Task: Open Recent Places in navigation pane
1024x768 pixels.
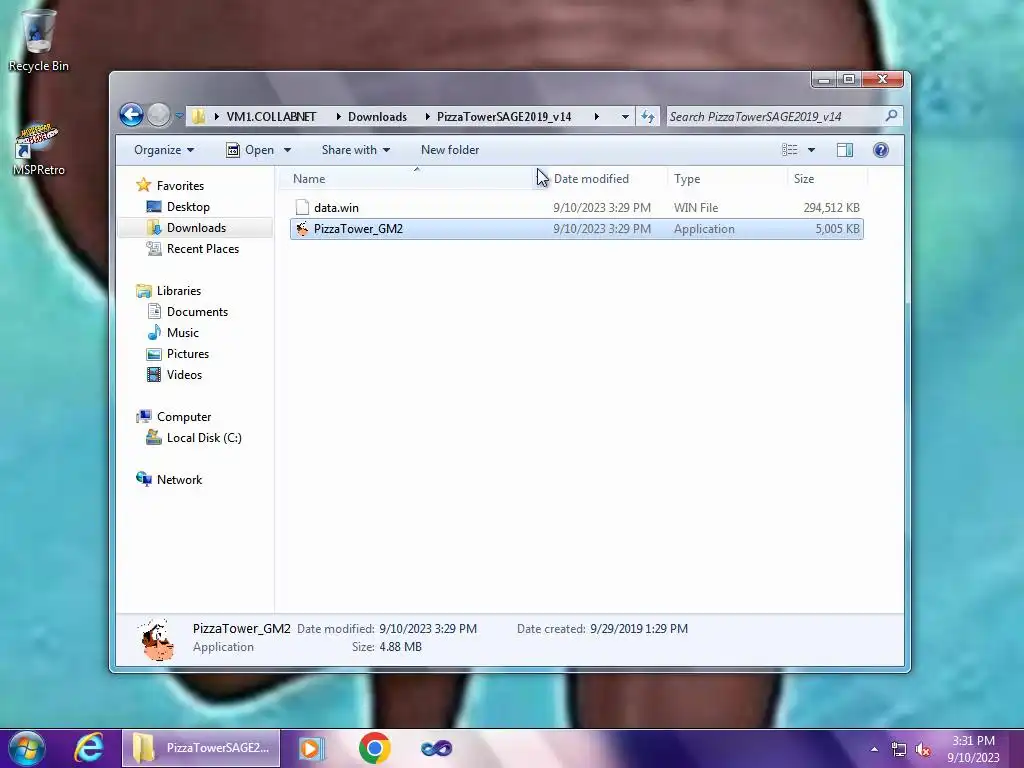Action: (x=193, y=248)
